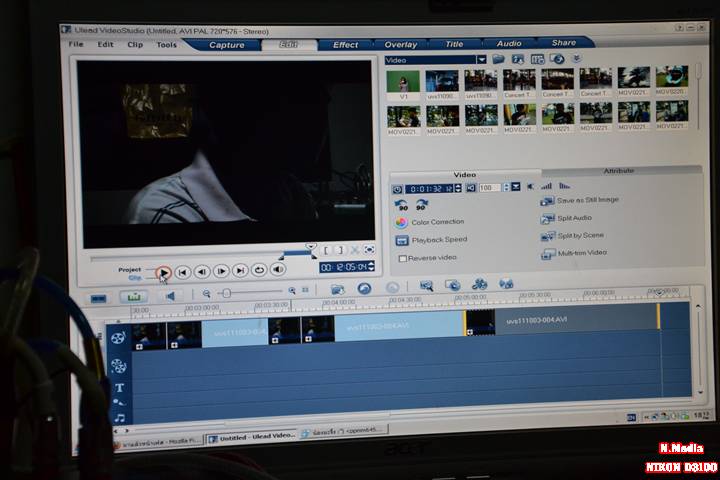Click the preview System Volume speaker button

[278, 270]
